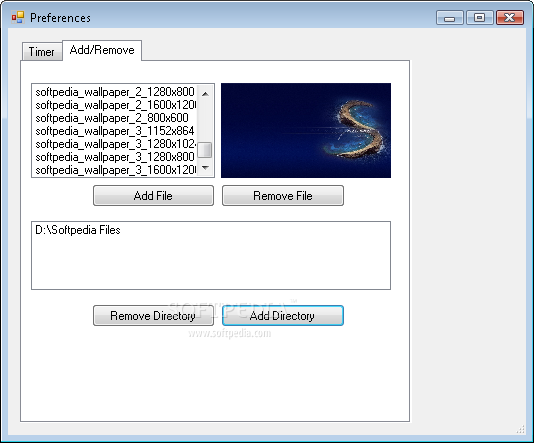The height and width of the screenshot is (443, 534).
Task: Select softpedia_wallpaper_2_1280x800 in the file list
Action: 115,92
